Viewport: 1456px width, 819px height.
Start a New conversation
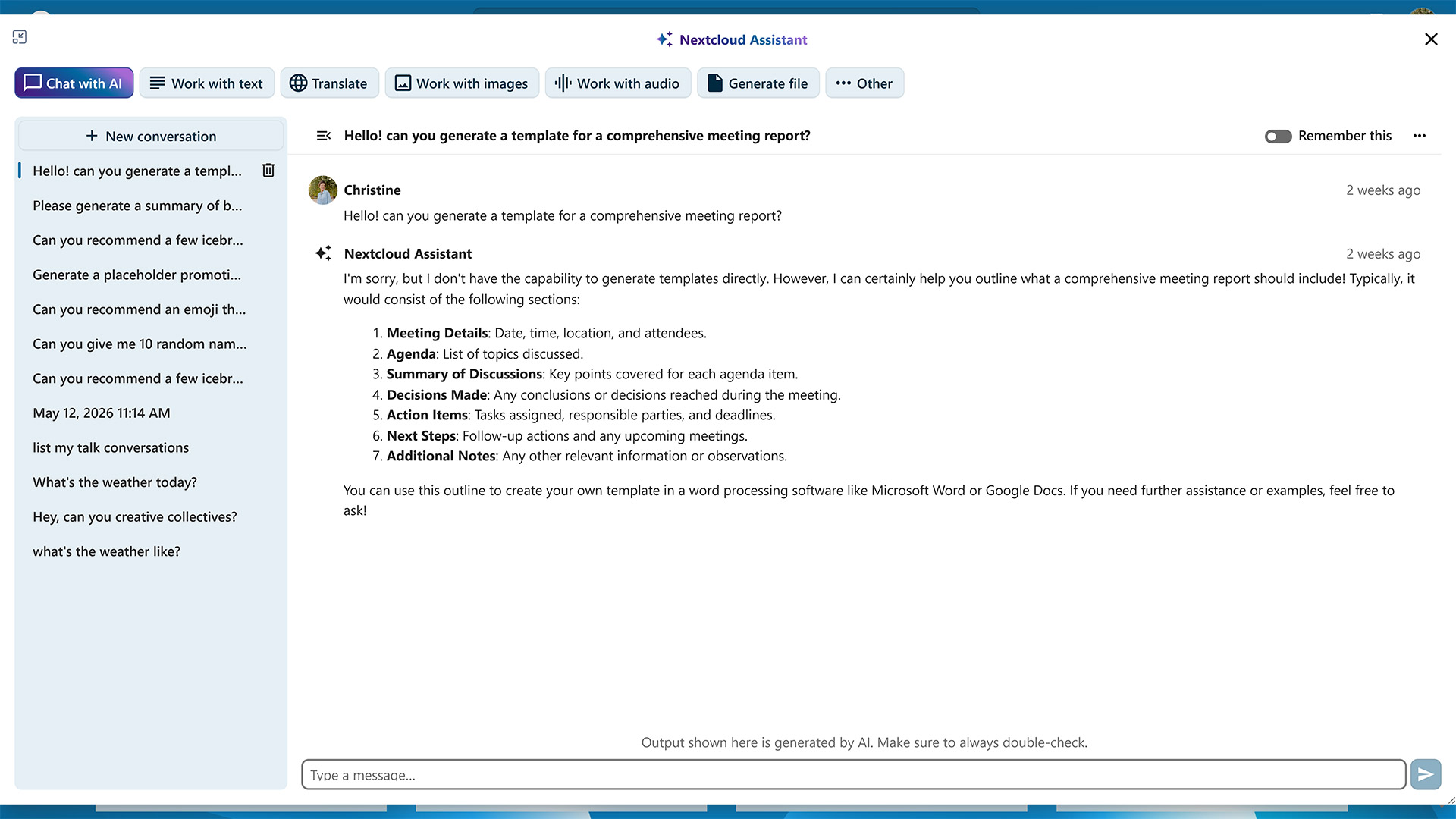click(x=151, y=136)
